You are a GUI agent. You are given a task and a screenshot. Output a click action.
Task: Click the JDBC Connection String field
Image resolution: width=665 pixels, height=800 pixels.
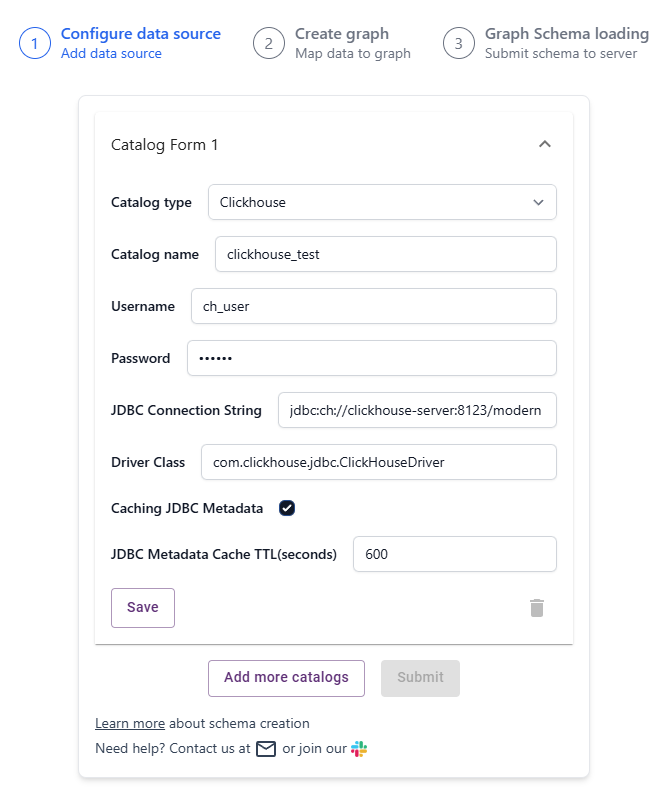[417, 410]
